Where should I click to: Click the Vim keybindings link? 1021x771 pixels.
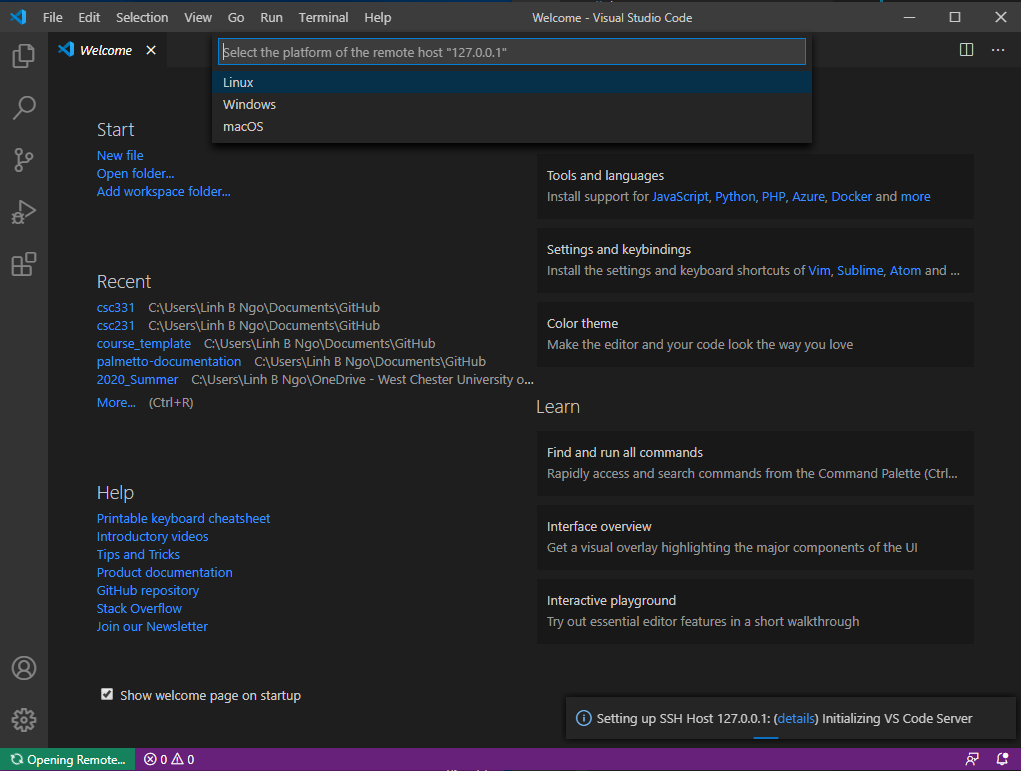point(819,271)
